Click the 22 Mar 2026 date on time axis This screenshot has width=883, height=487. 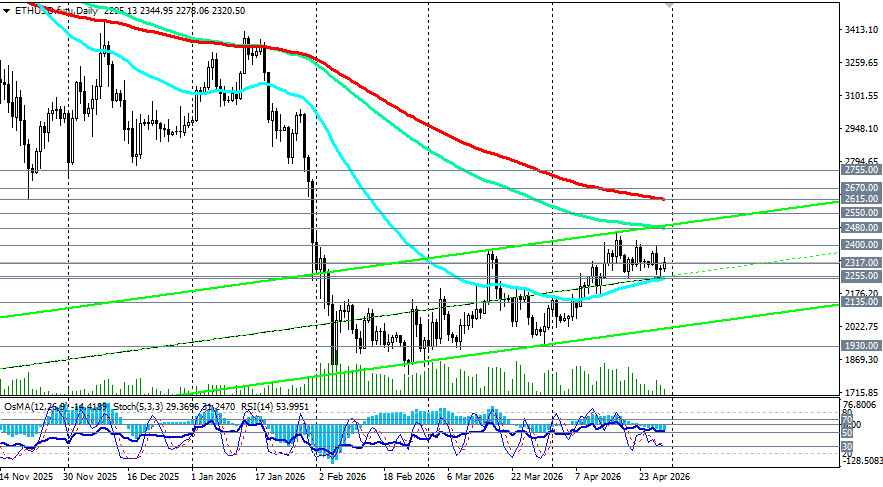pos(537,477)
